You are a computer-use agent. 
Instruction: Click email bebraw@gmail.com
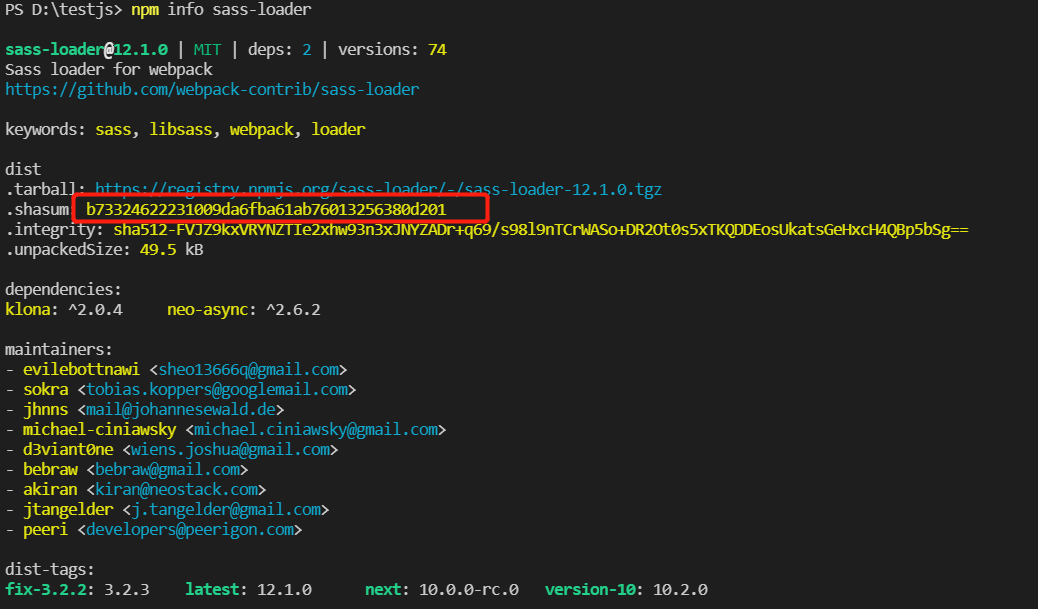click(167, 469)
